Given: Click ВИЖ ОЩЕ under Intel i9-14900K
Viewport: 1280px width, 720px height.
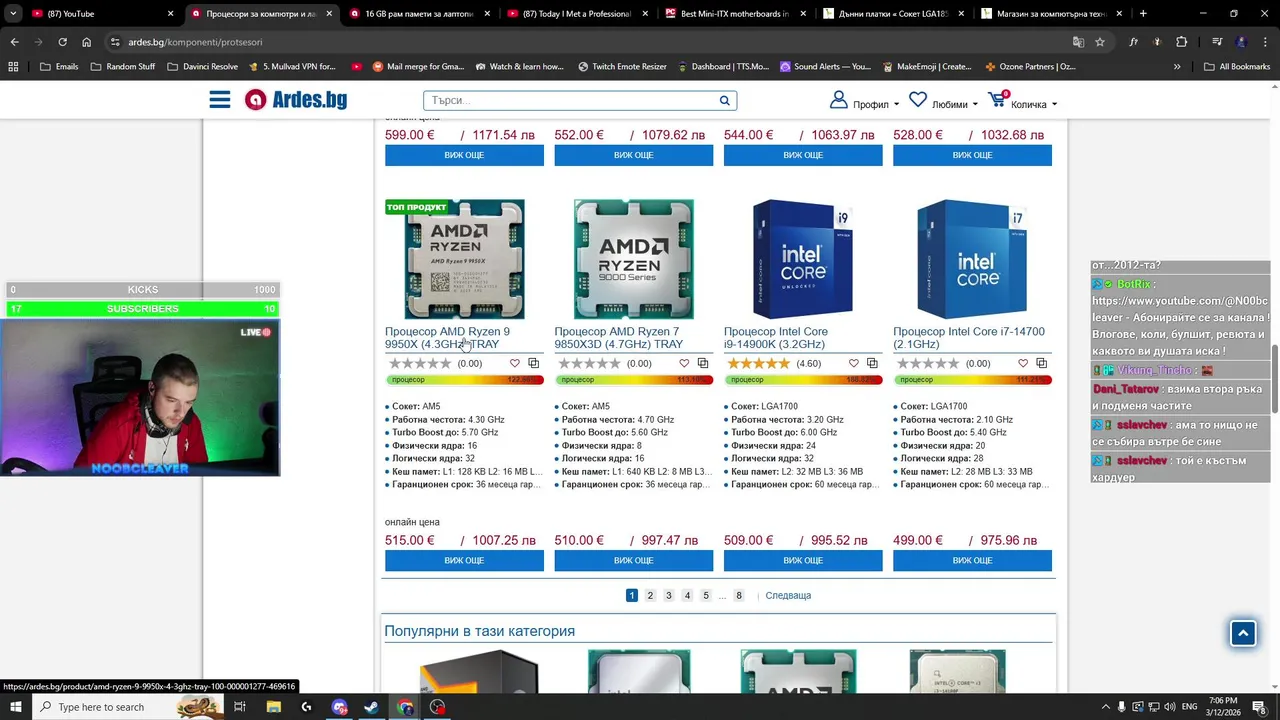Looking at the screenshot, I should coord(803,561).
